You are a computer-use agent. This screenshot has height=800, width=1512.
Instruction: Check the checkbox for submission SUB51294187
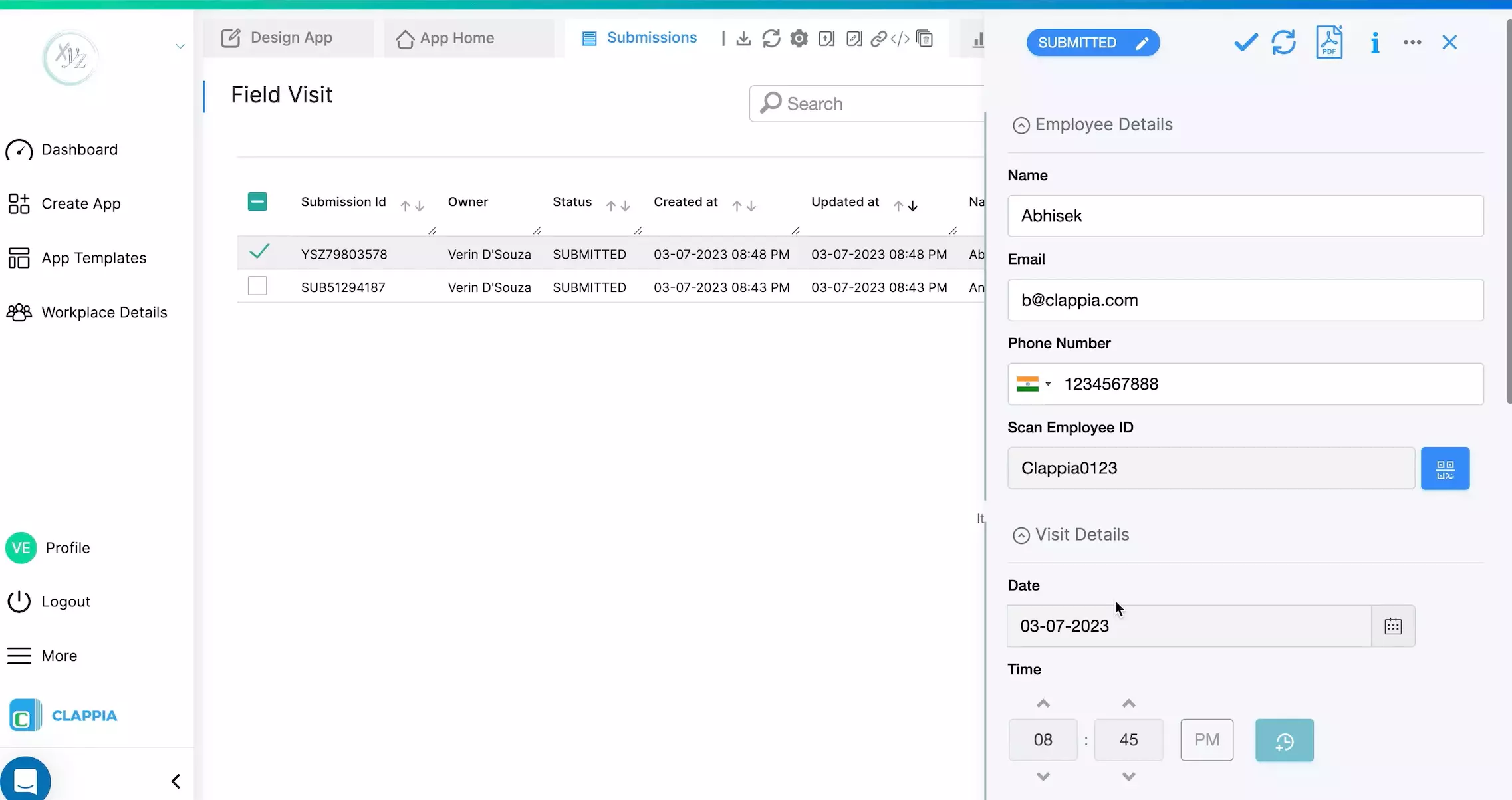click(257, 286)
